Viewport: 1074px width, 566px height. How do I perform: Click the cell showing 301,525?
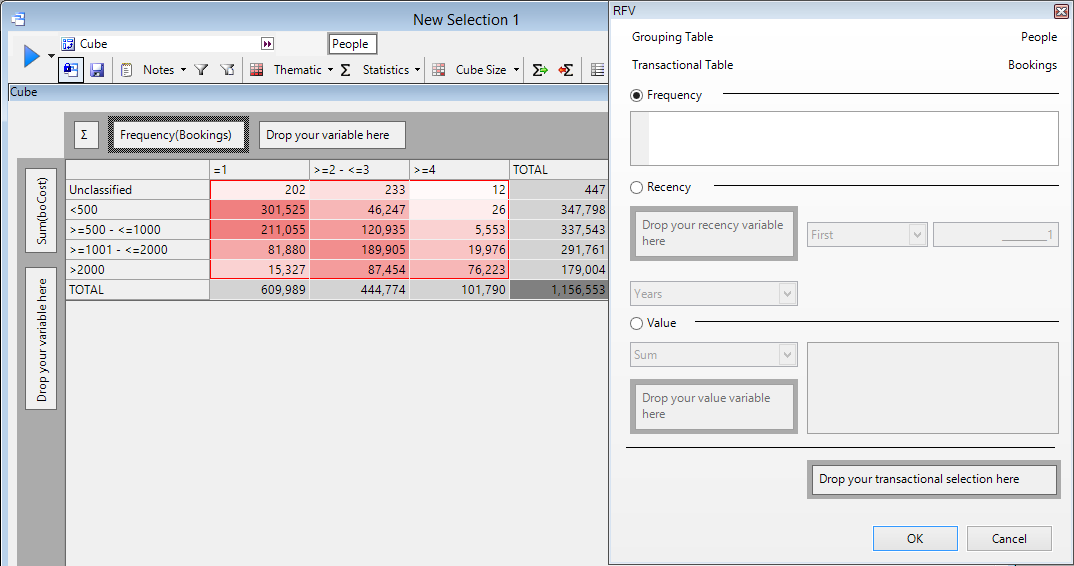point(260,210)
